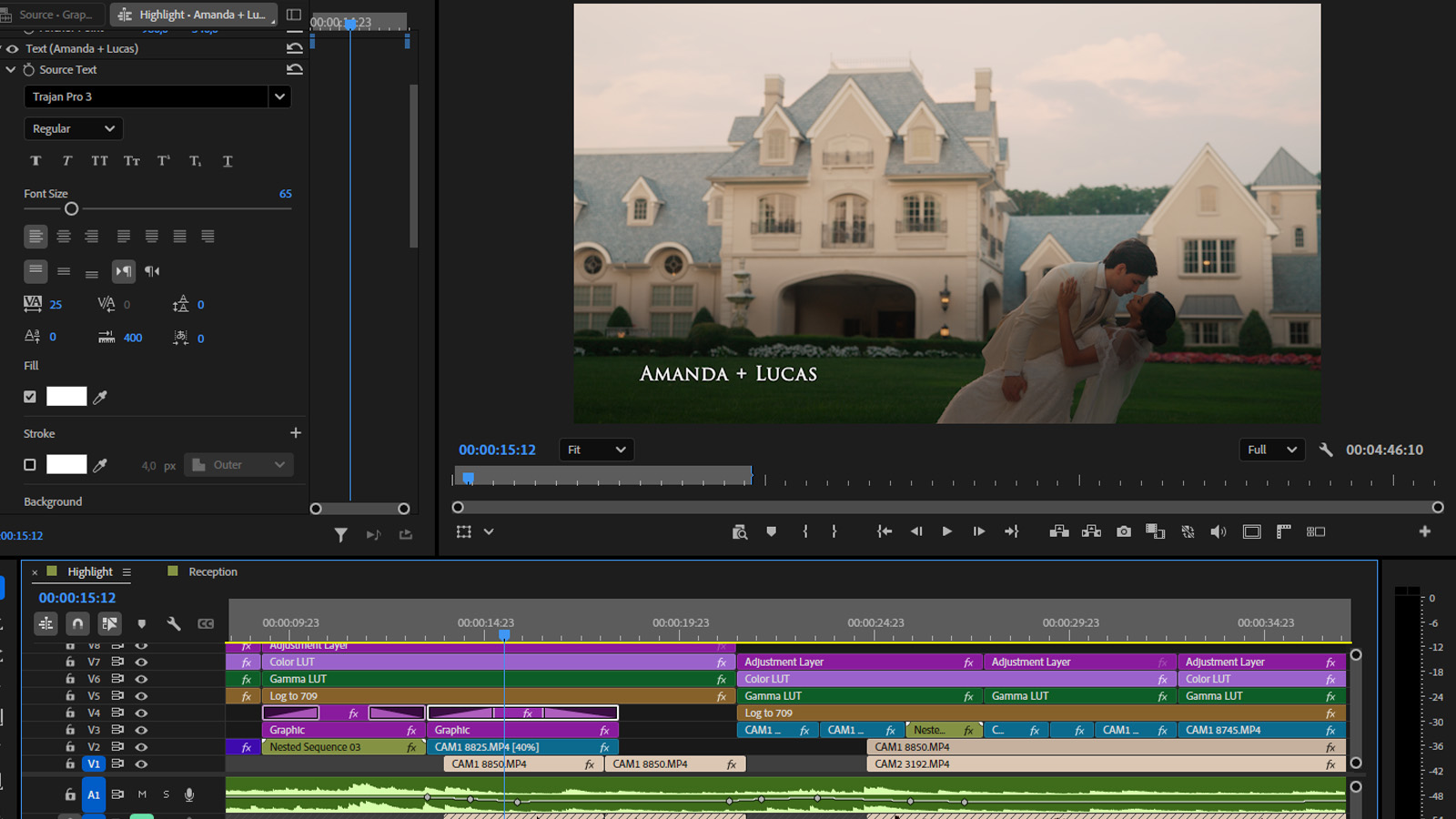Play the sequence
Screen dimensions: 1456x819
947,531
